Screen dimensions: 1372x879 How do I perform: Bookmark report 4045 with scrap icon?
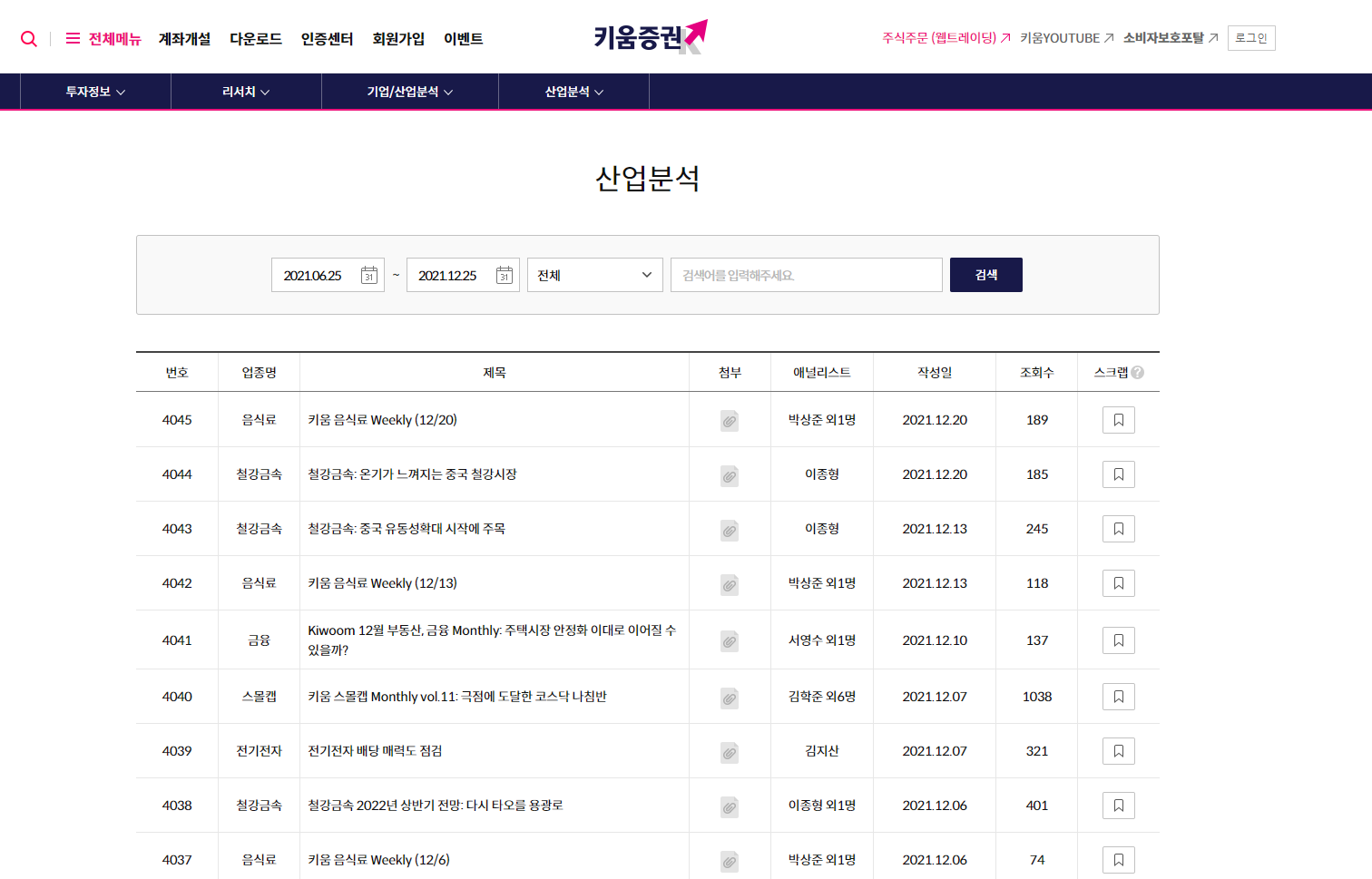(x=1119, y=420)
